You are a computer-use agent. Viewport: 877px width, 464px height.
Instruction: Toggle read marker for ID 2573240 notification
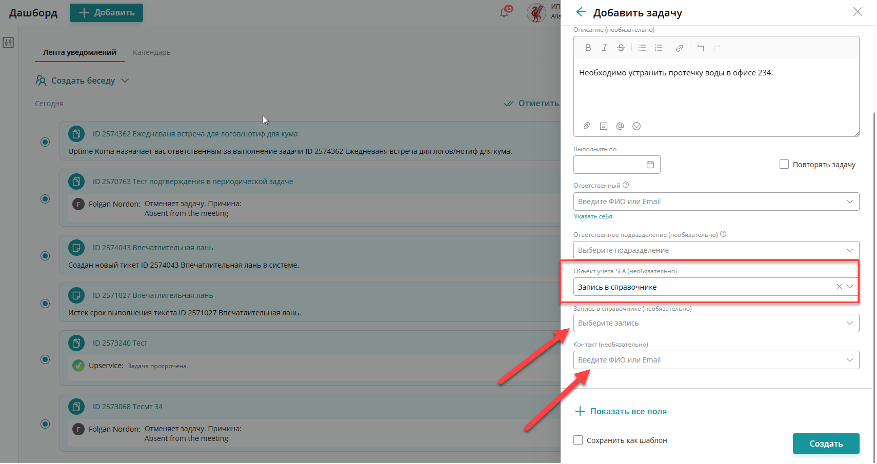45,359
